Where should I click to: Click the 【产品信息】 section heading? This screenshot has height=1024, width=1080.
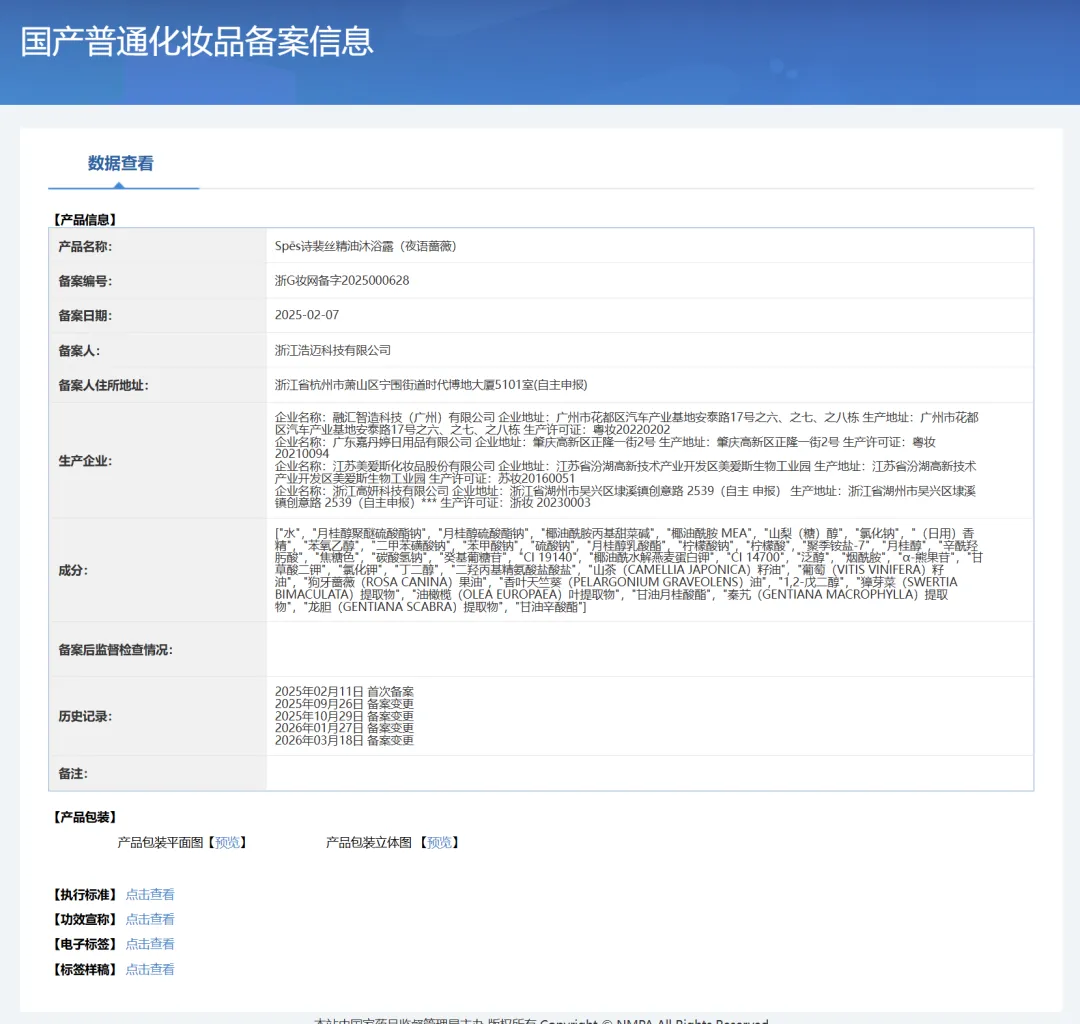coord(85,220)
